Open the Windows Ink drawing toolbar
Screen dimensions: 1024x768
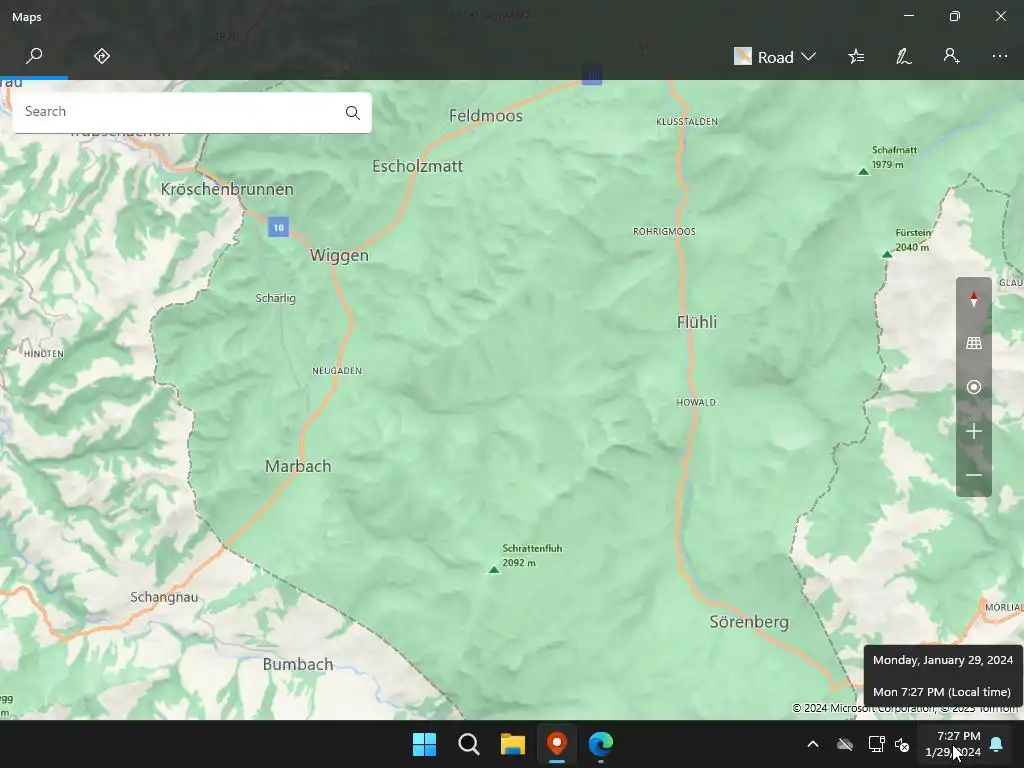(904, 57)
